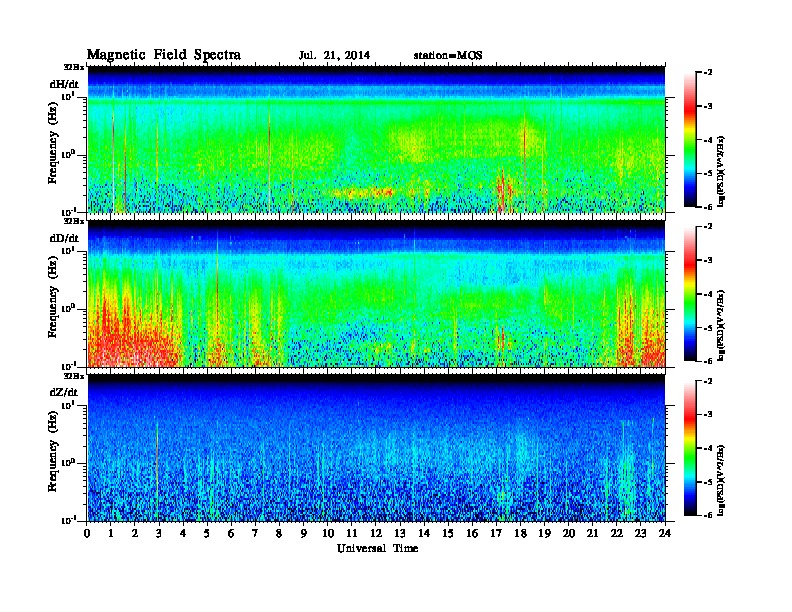
Task: Click the 'Universal Time' axis label
Action: tap(377, 548)
